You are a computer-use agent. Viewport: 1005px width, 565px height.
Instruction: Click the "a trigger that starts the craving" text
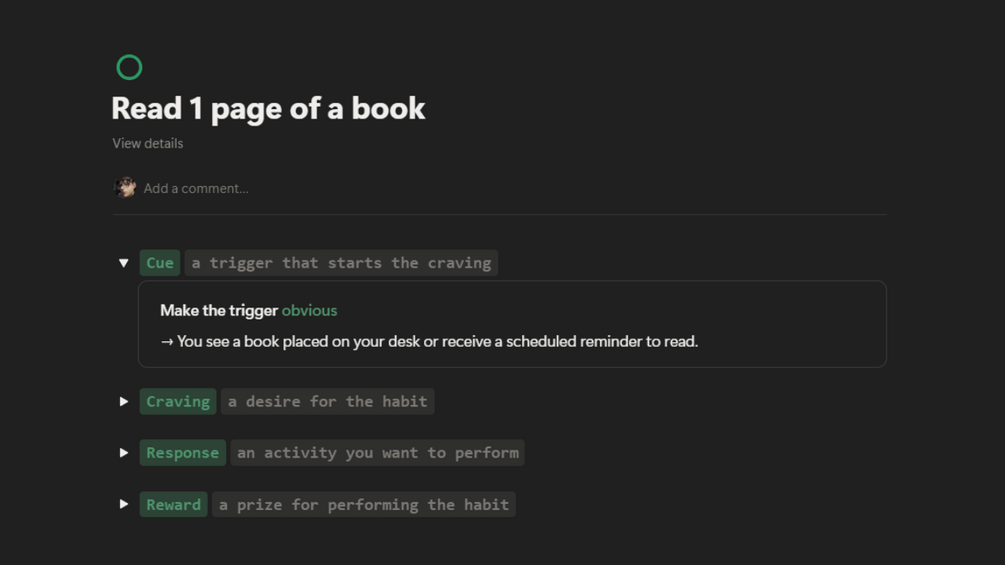tap(341, 263)
